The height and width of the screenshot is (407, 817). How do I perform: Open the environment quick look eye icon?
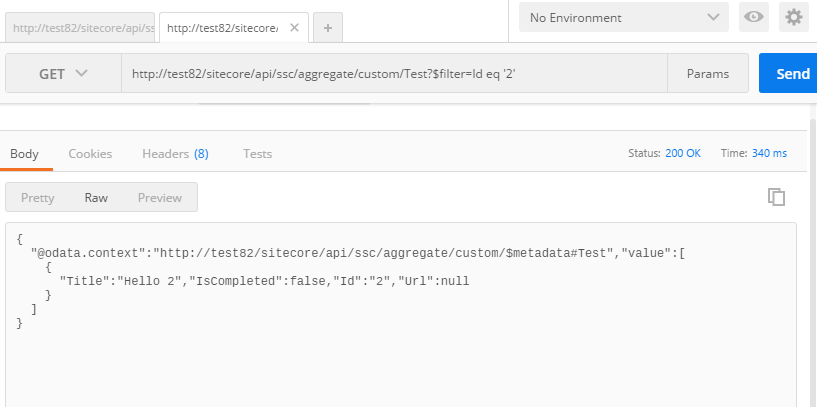[753, 17]
